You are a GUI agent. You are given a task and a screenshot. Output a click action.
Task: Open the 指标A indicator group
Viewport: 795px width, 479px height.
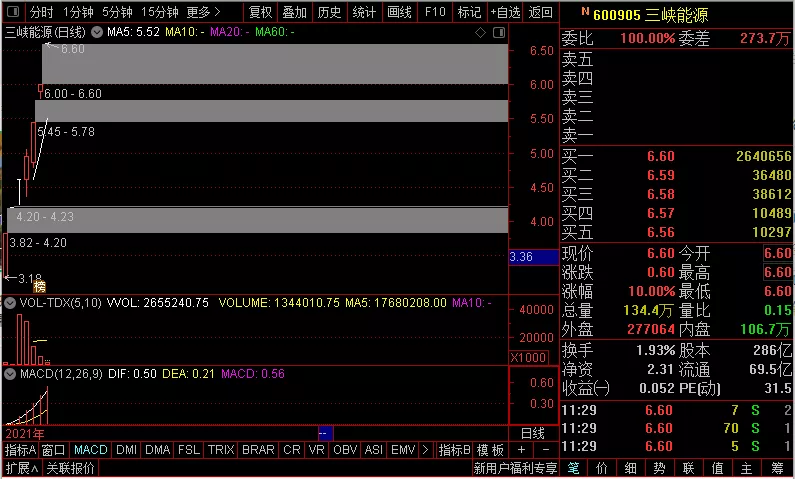(x=21, y=450)
